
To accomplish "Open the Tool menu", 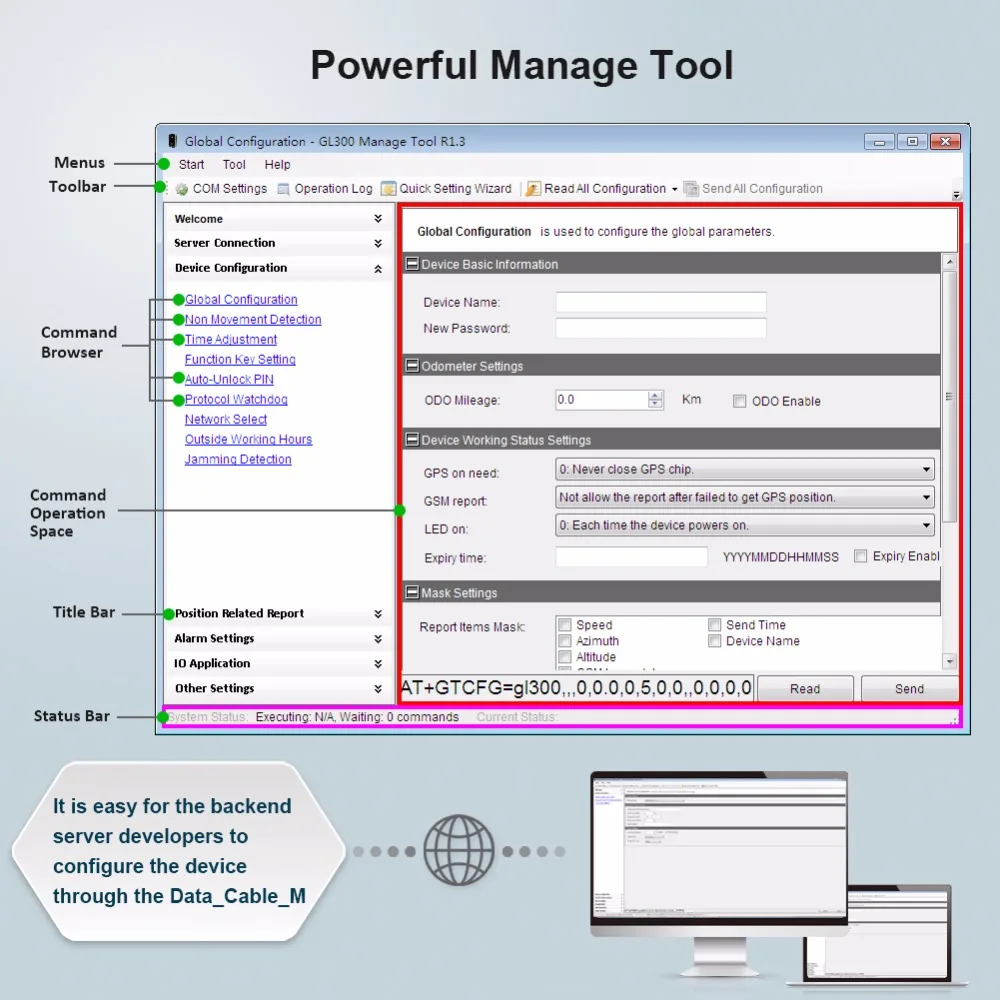I will (234, 165).
